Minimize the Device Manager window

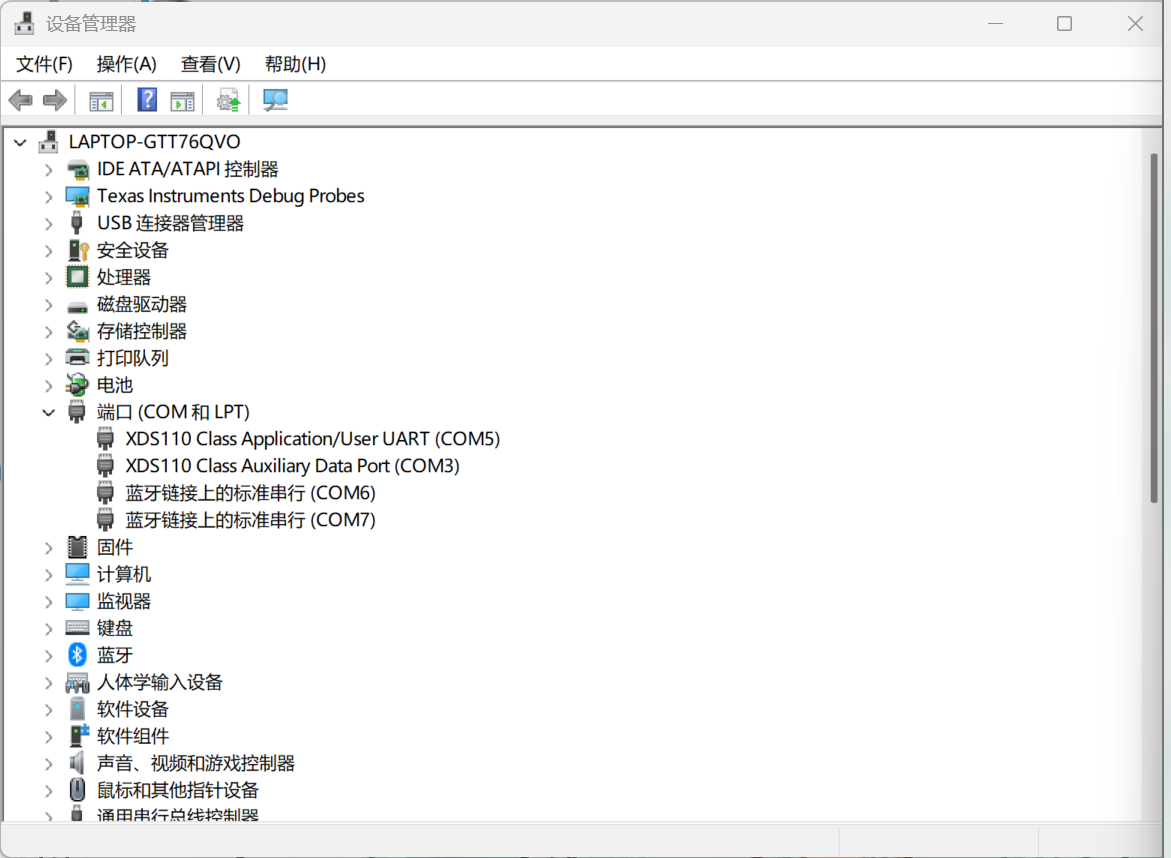(995, 24)
